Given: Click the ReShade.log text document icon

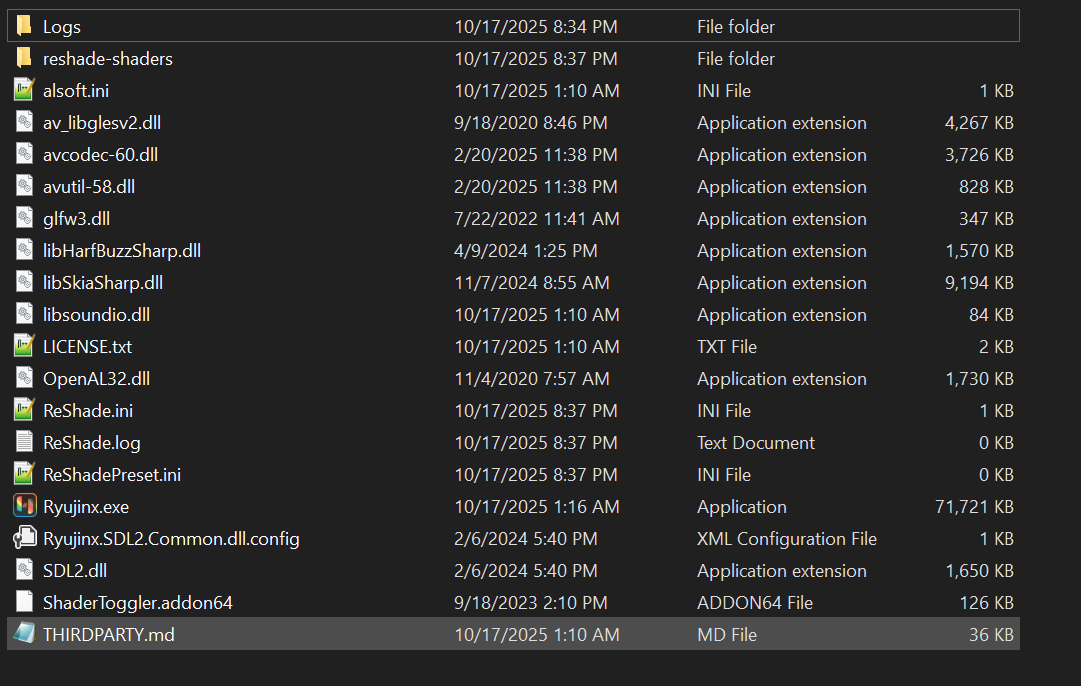Looking at the screenshot, I should (24, 442).
